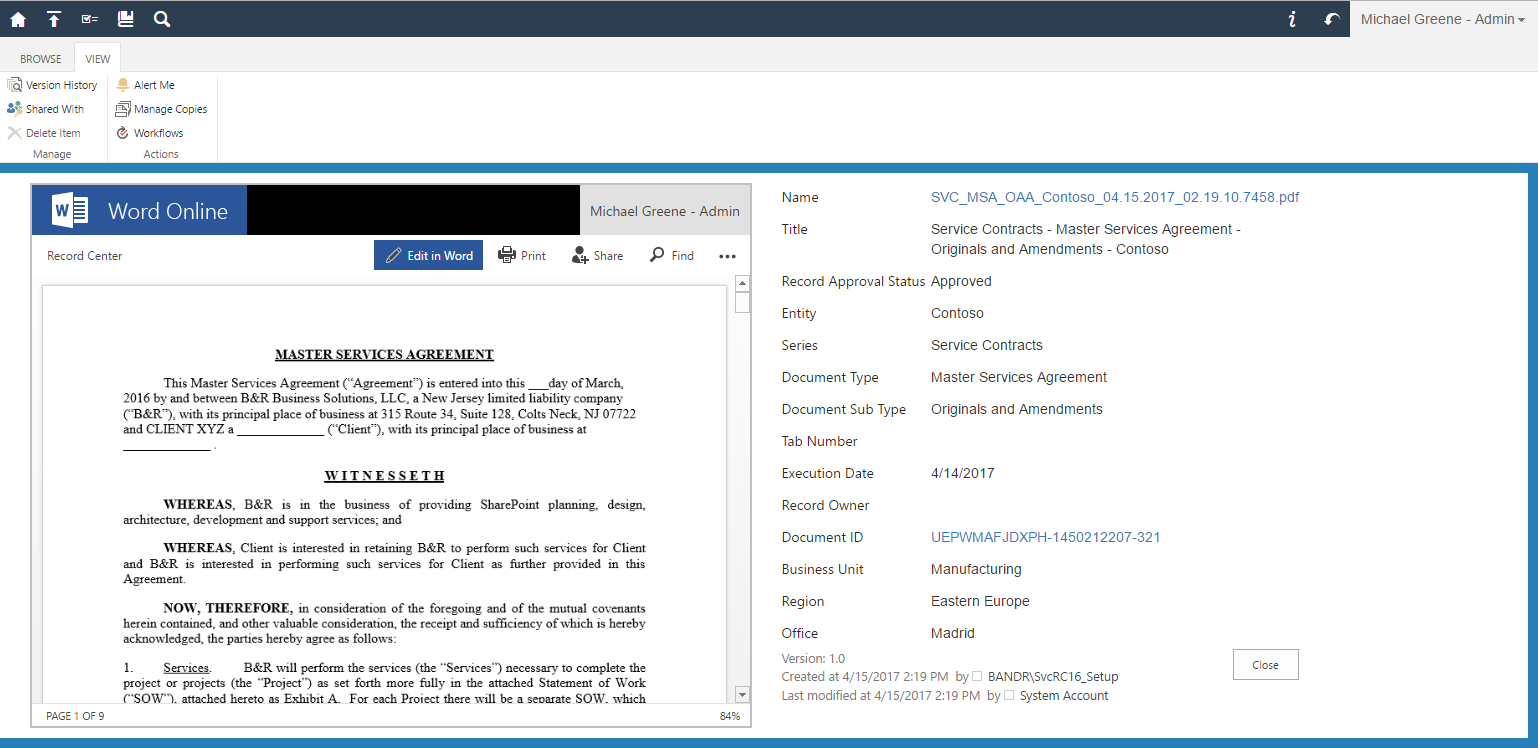Click the Business Unit value Manufacturing
The image size is (1538, 748).
coord(976,569)
